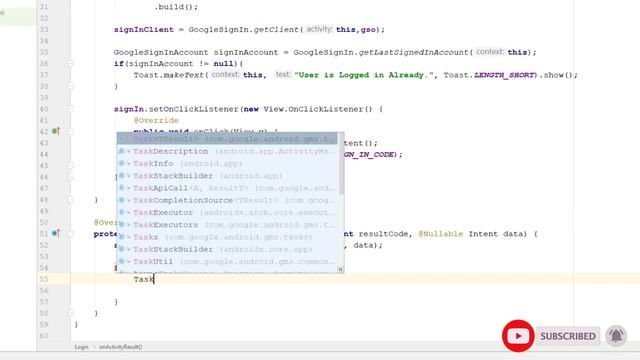This screenshot has width=640, height=360.
Task: Click the class icon beside TaskCompletionSource
Action: pos(122,200)
